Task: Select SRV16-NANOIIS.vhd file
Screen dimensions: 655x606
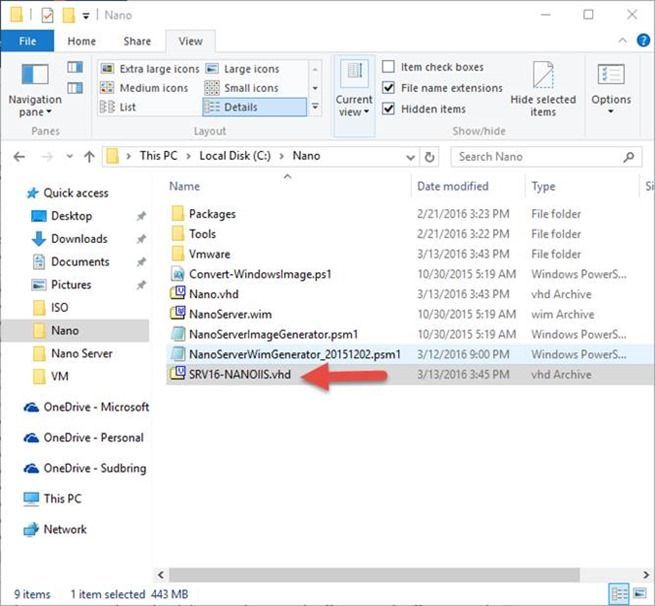Action: [x=231, y=374]
